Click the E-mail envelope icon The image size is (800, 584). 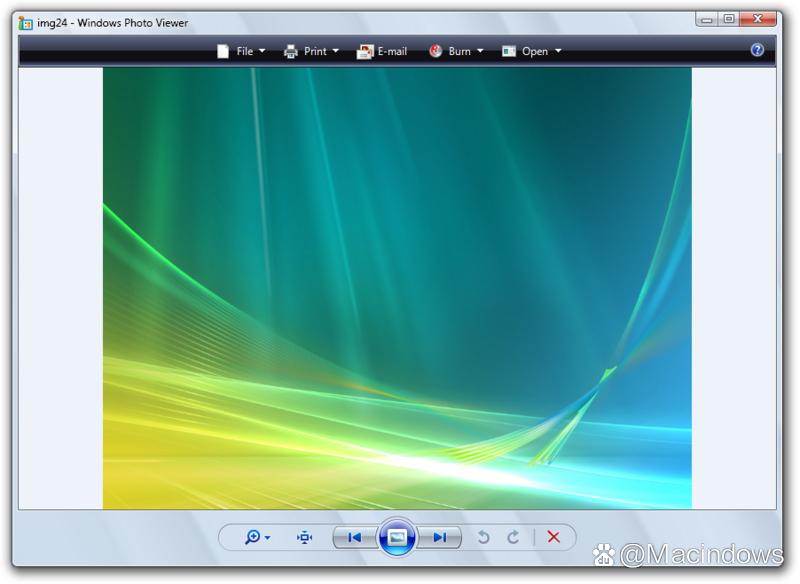click(x=364, y=52)
